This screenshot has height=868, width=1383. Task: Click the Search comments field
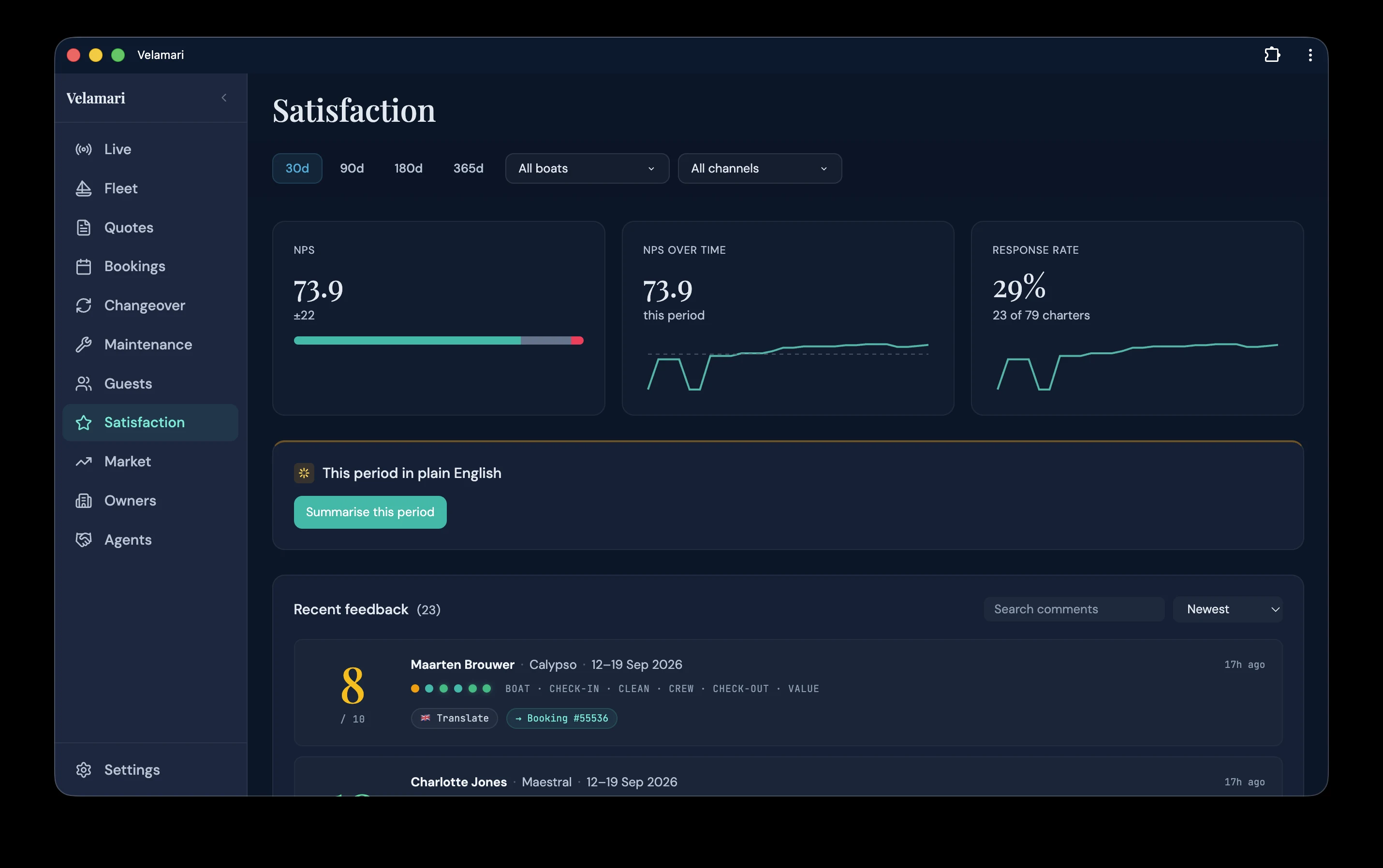click(1074, 609)
